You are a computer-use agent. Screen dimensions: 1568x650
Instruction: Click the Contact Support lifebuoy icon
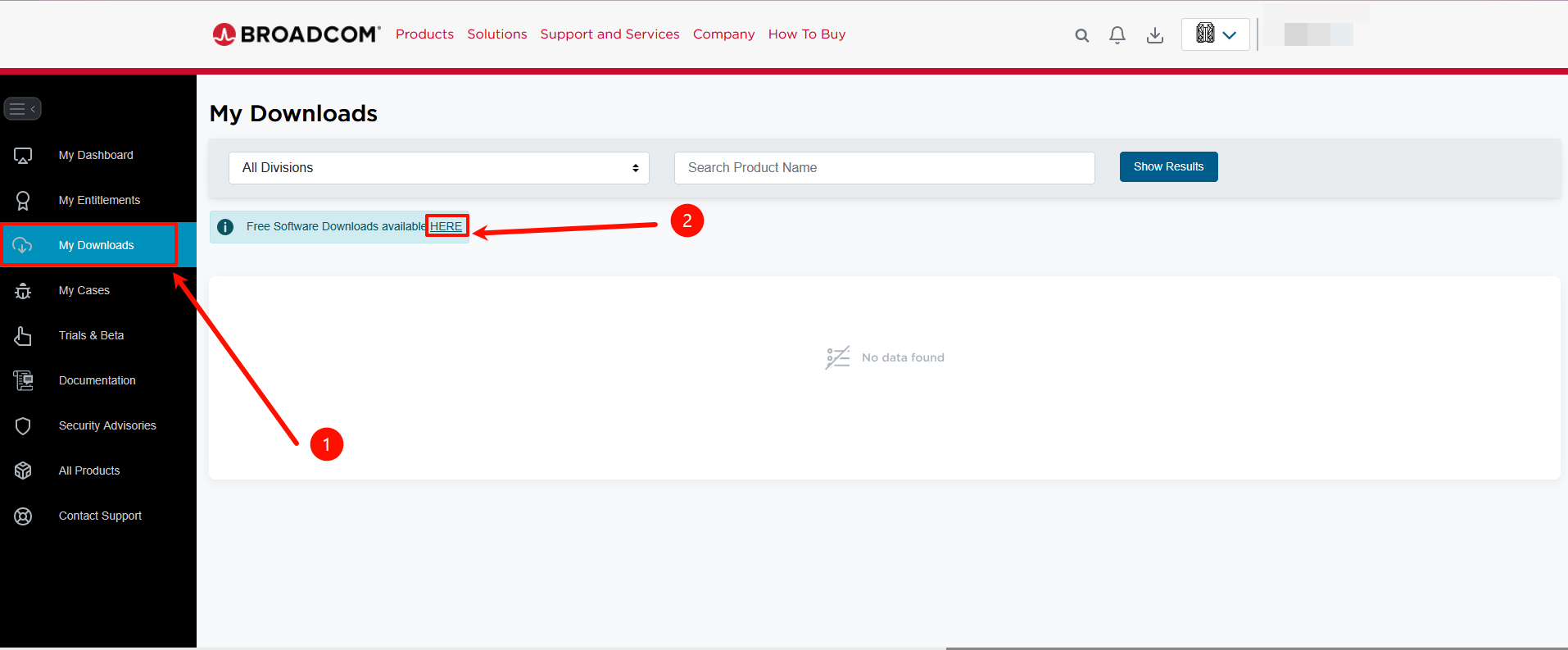(x=23, y=516)
